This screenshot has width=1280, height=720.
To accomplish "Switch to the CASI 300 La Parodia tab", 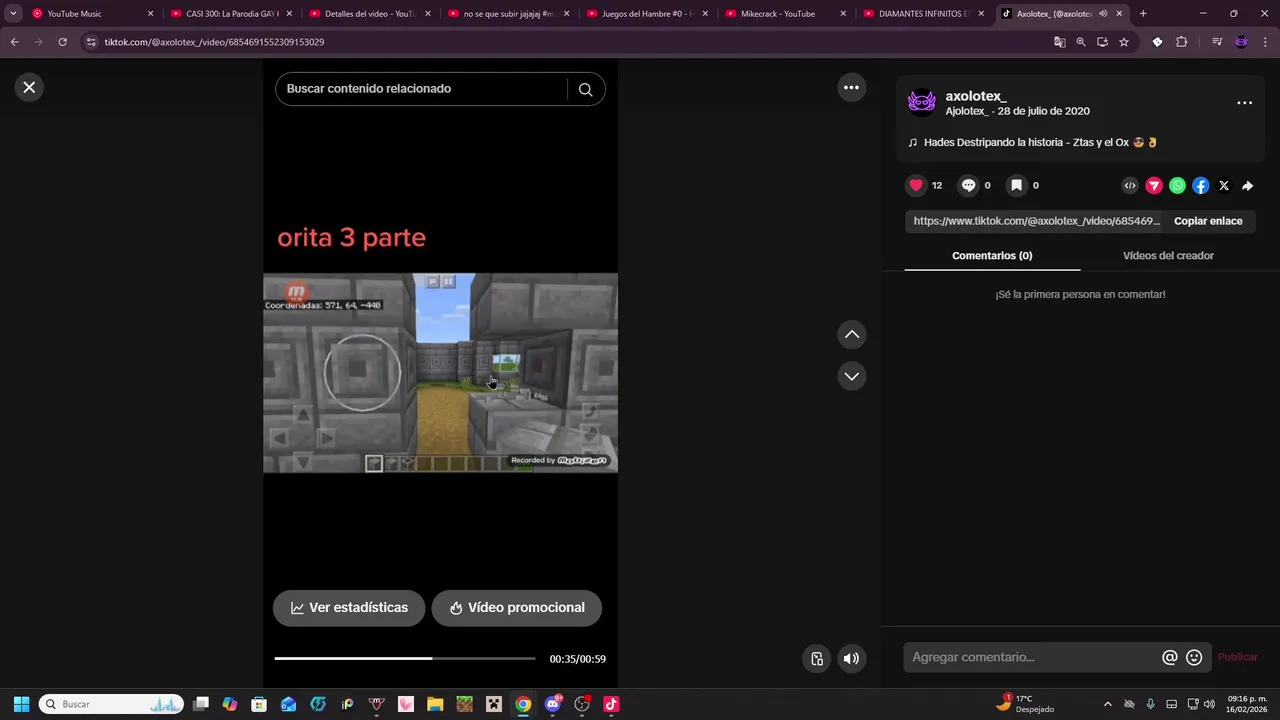I will point(230,14).
